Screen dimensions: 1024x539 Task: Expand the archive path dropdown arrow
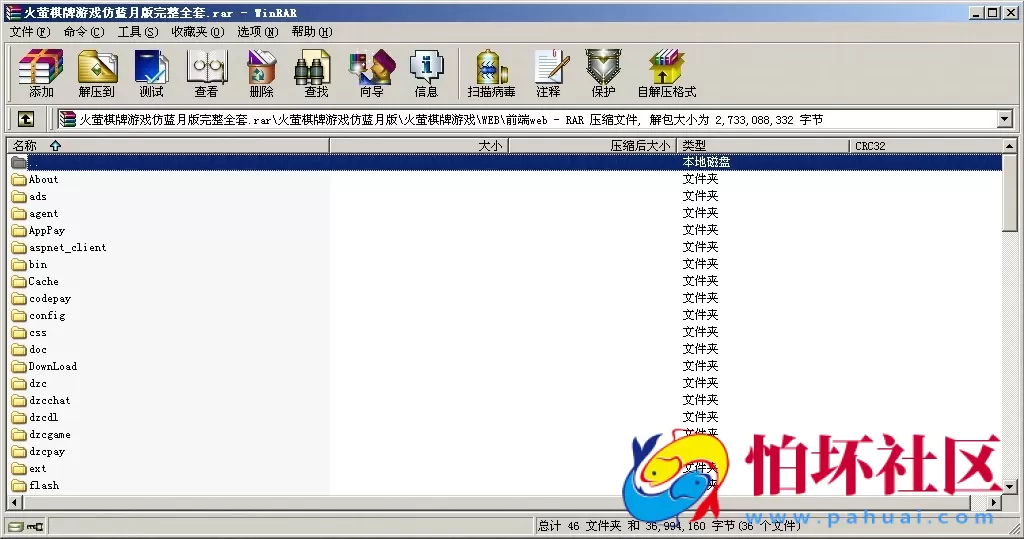click(x=1005, y=119)
